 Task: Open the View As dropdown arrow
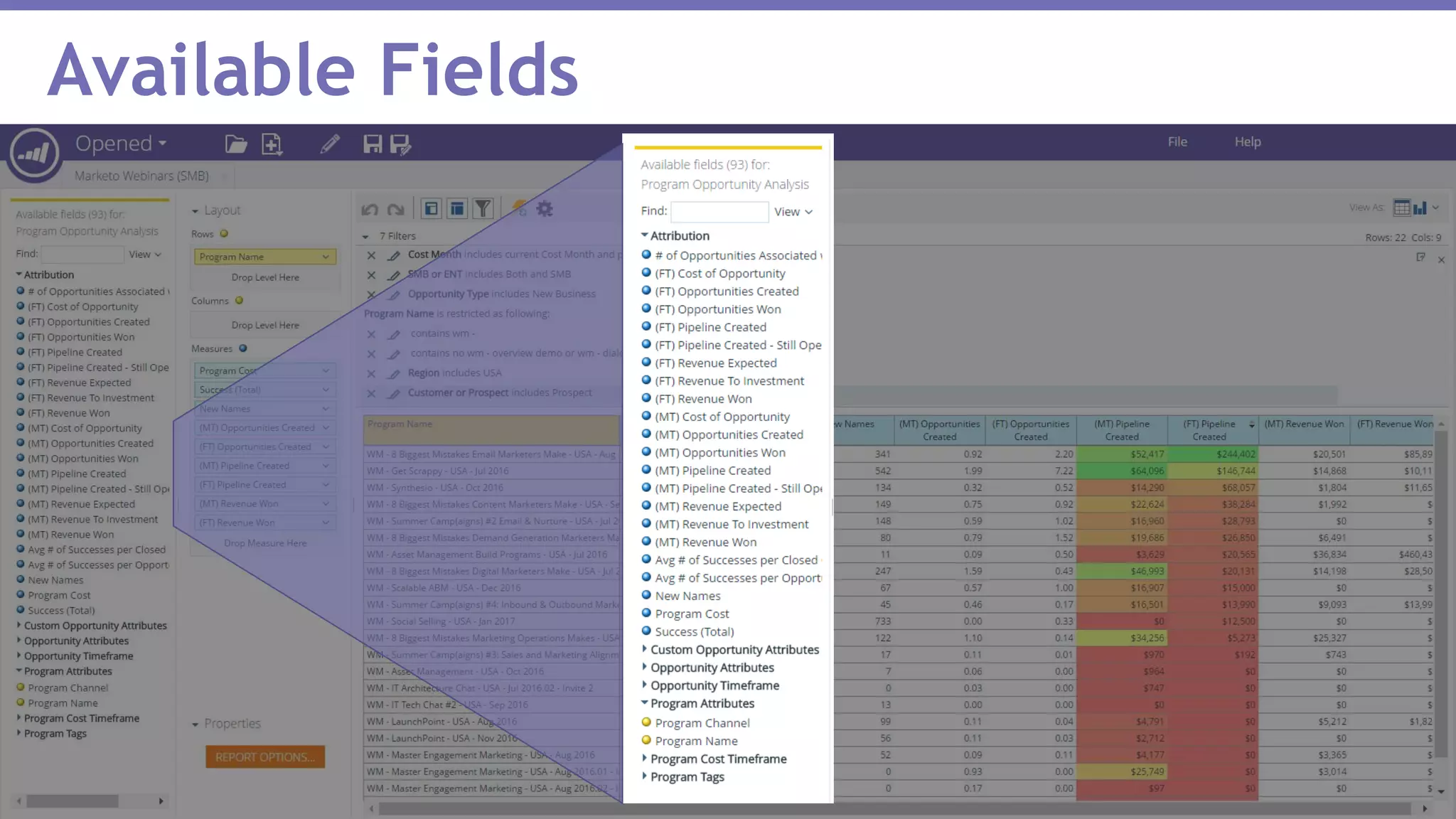[x=1435, y=208]
